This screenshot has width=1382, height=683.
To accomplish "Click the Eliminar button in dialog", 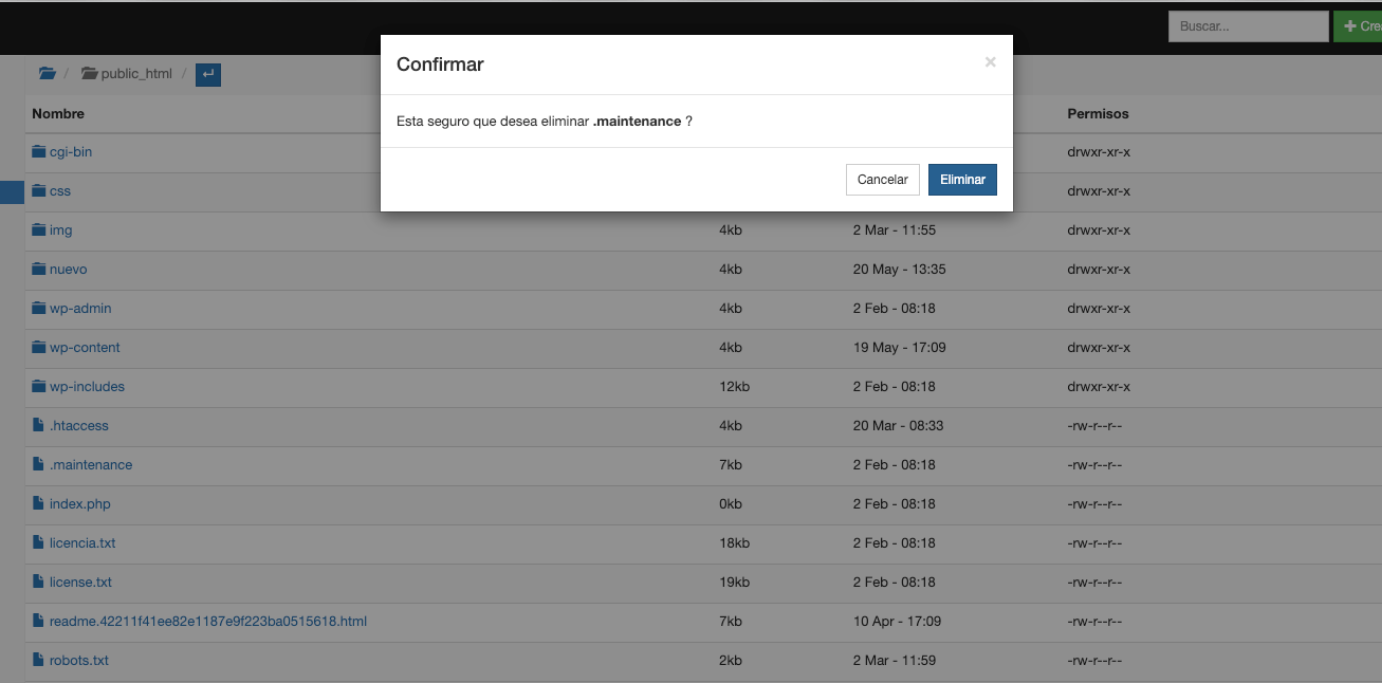I will 962,180.
